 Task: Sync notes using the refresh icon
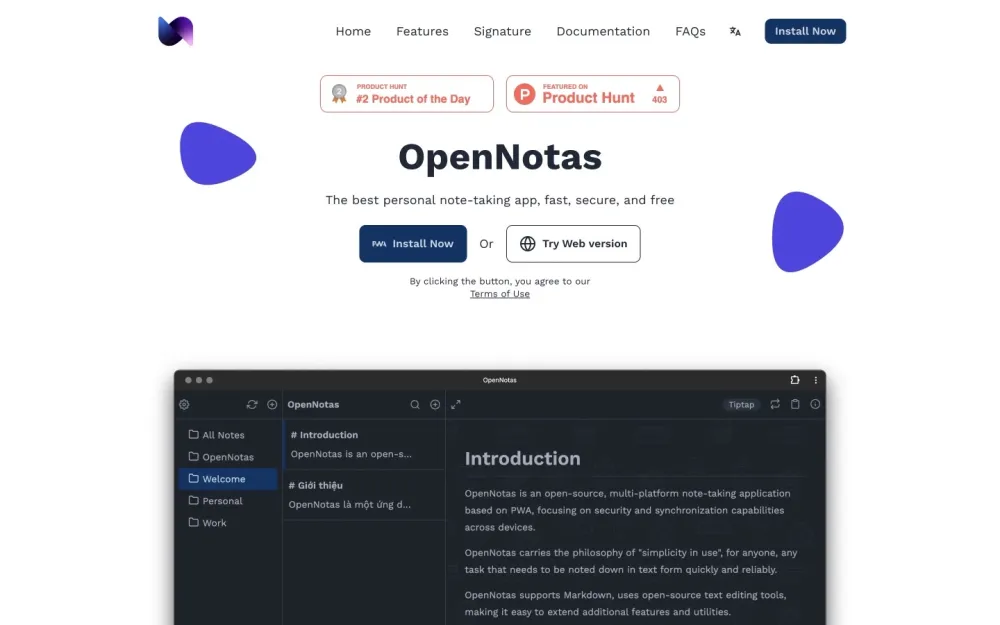click(252, 404)
